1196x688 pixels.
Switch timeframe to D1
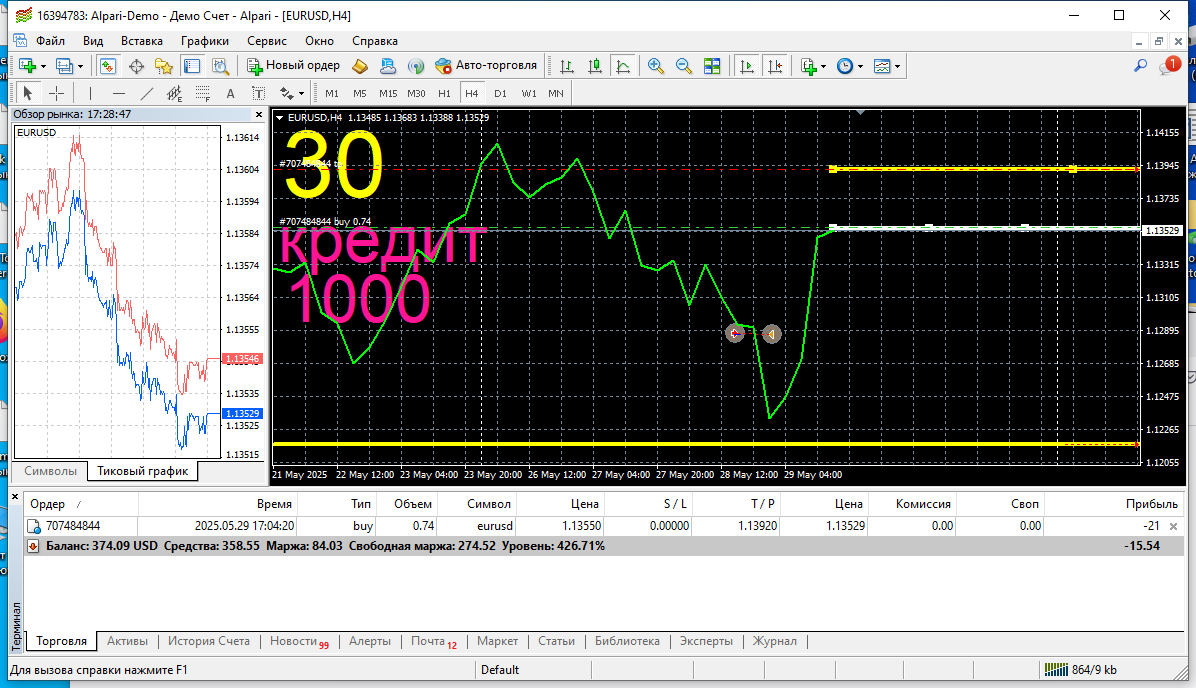coord(500,93)
